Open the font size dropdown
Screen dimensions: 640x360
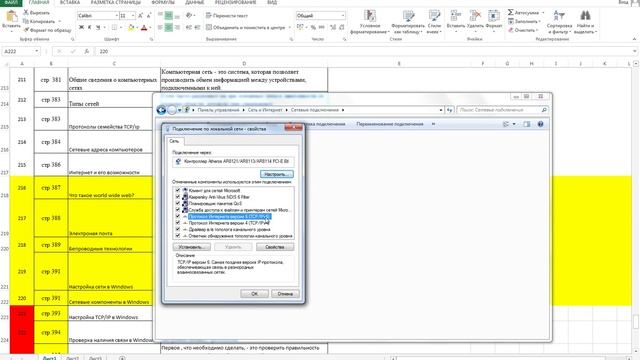[x=133, y=16]
